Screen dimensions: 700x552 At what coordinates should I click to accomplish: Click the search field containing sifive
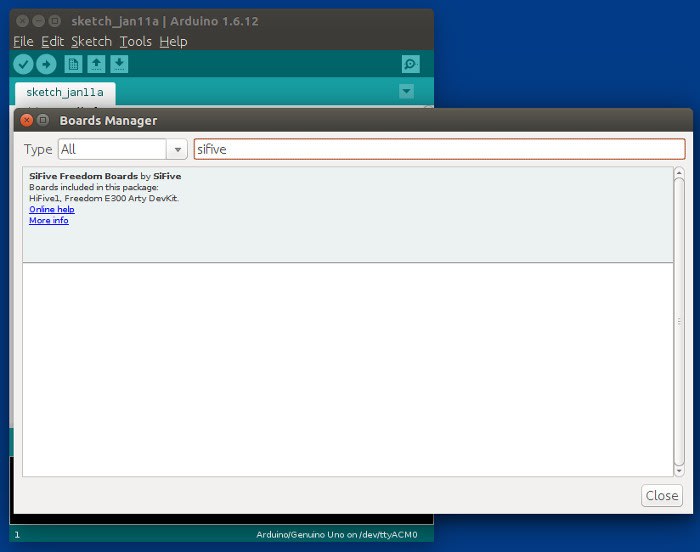click(x=439, y=149)
